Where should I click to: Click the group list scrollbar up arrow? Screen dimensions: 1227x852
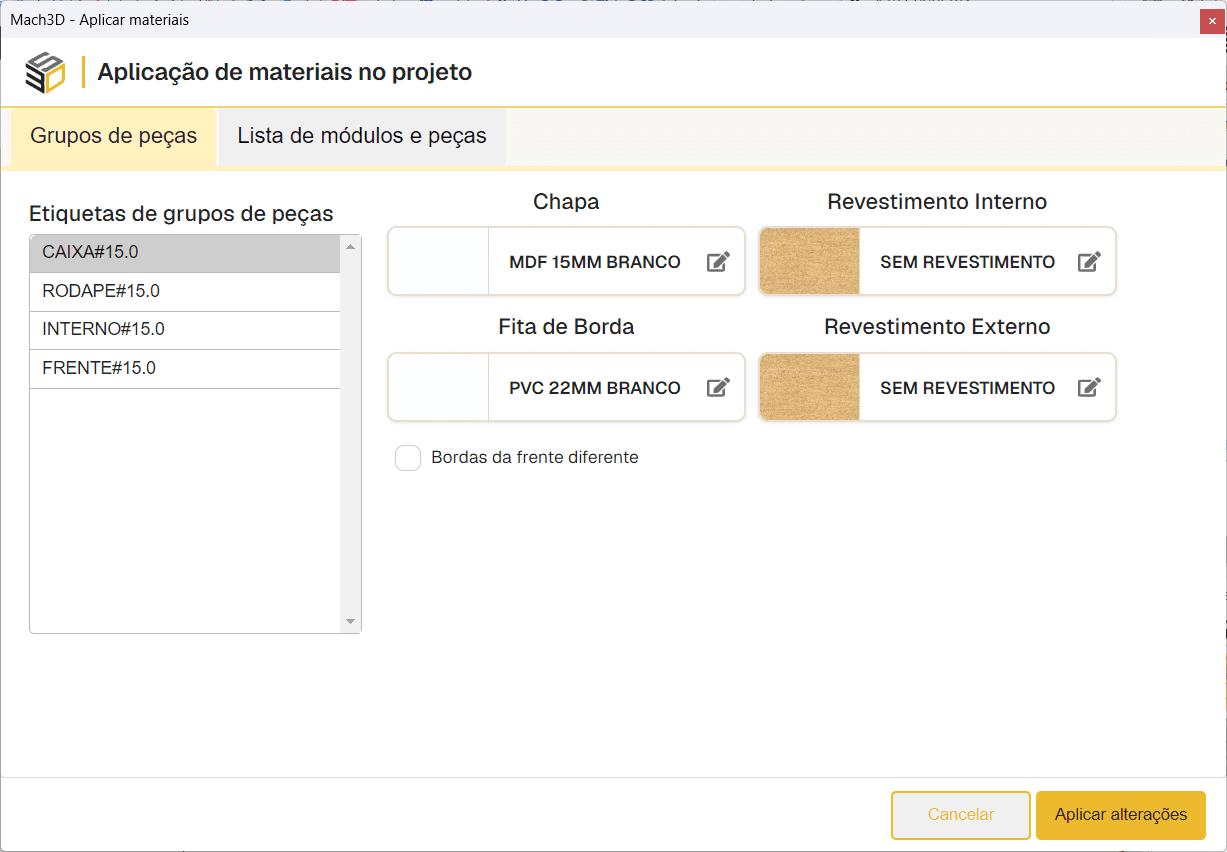[x=350, y=246]
